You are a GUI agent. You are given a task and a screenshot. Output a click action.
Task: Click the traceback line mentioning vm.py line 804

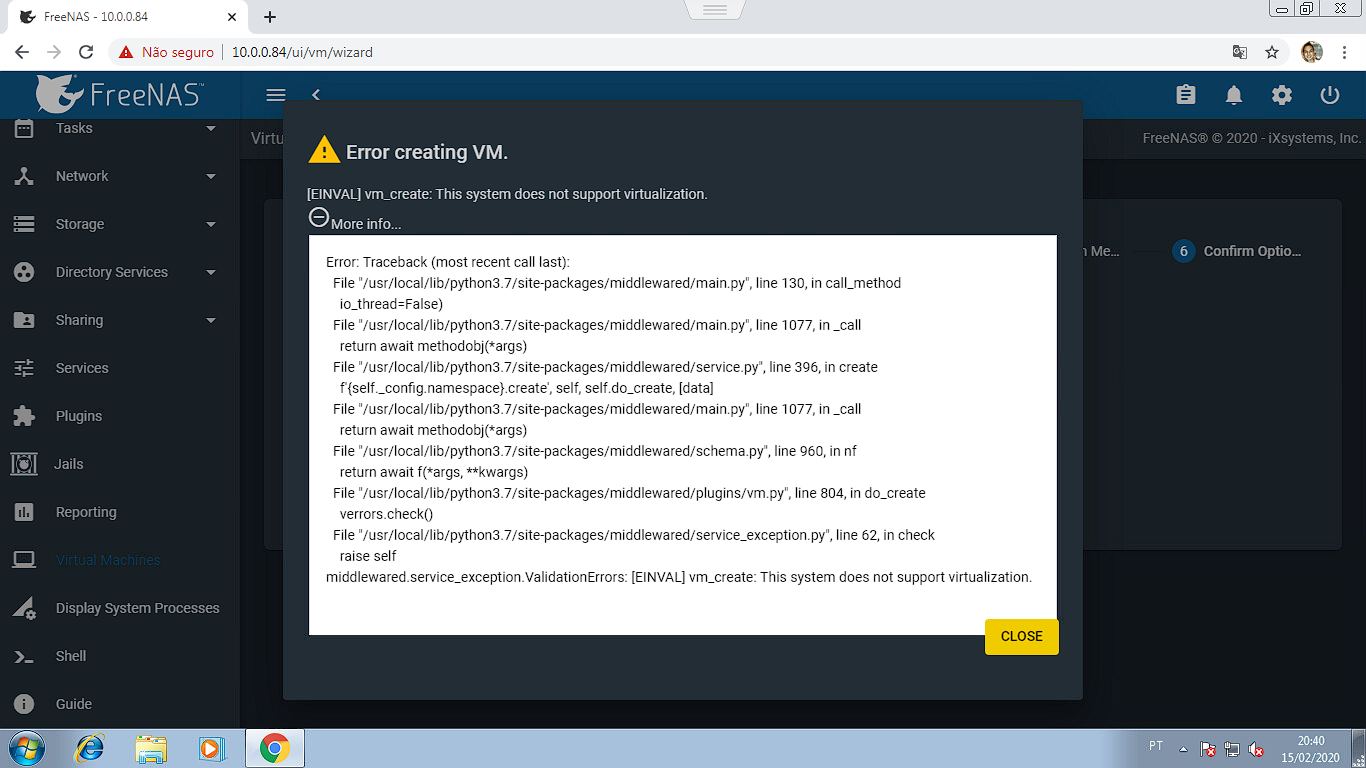pos(629,493)
